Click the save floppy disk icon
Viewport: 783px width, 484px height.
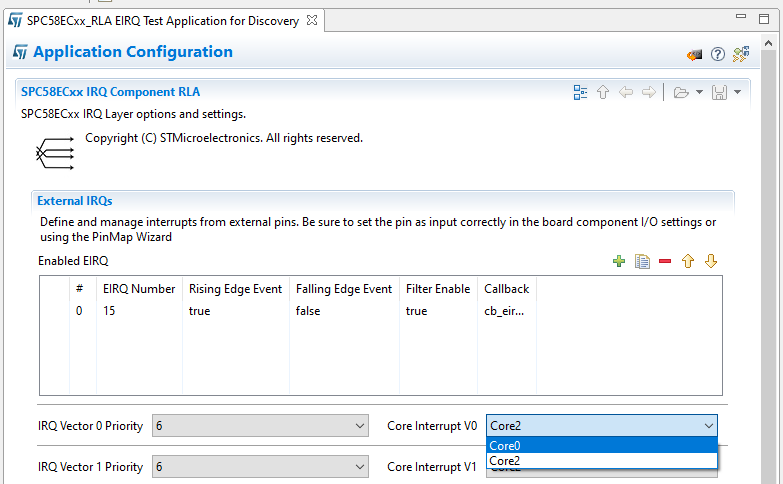(x=719, y=92)
